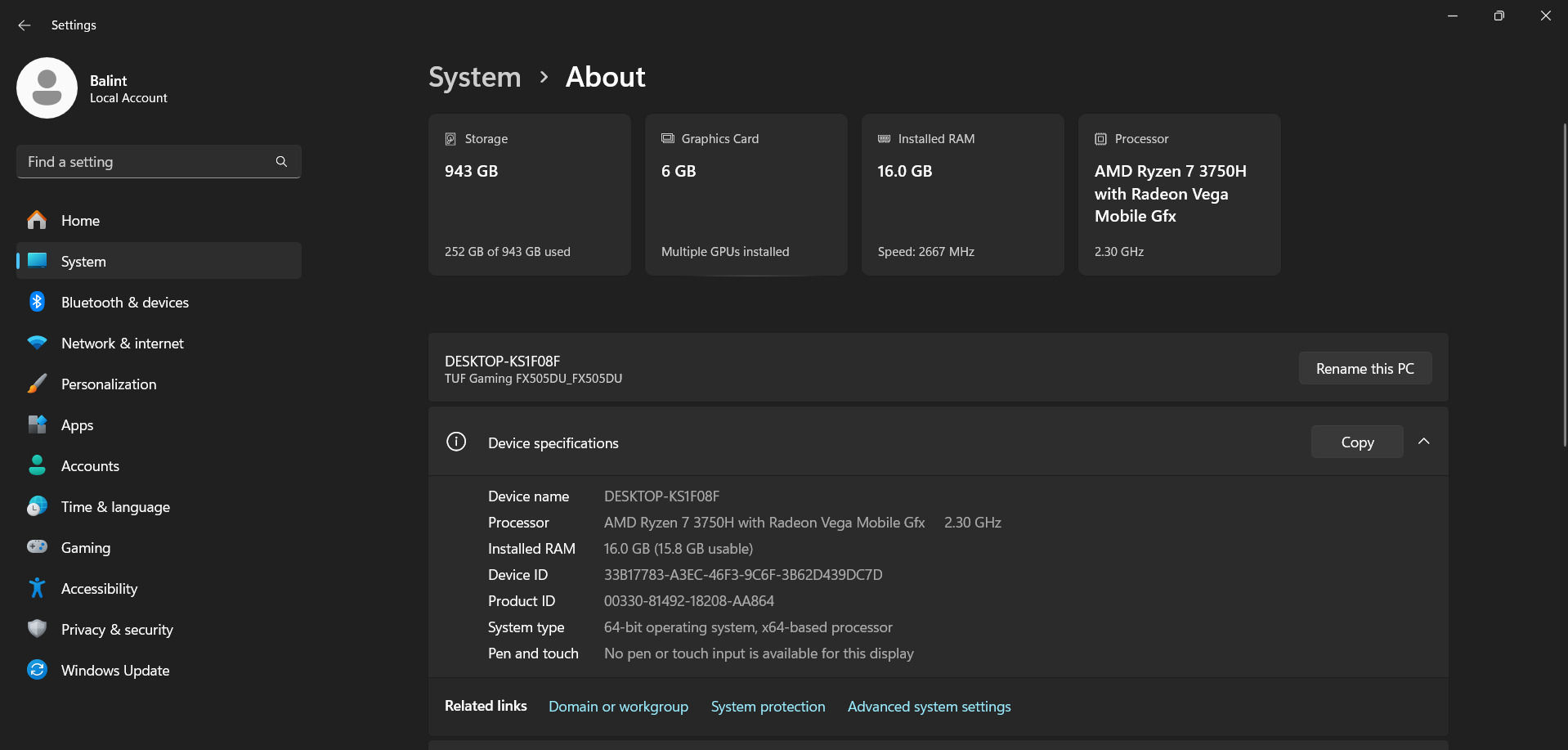1568x750 pixels.
Task: Click the 'Multiple GPUs installed' text
Action: point(725,251)
